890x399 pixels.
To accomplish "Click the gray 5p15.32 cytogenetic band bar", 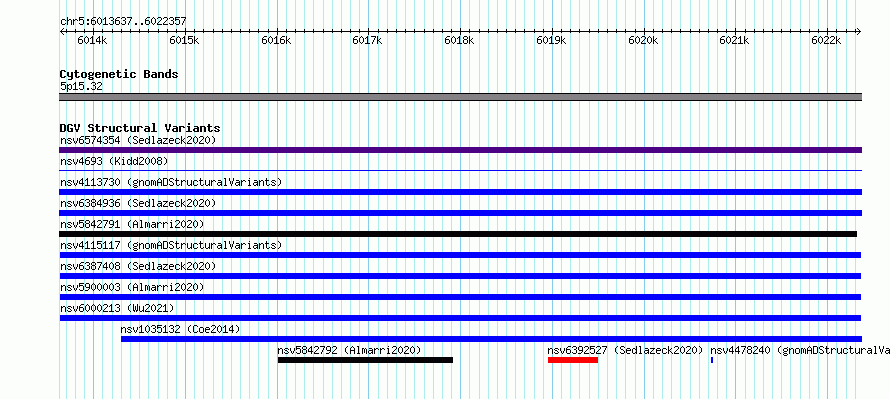I will pos(460,97).
